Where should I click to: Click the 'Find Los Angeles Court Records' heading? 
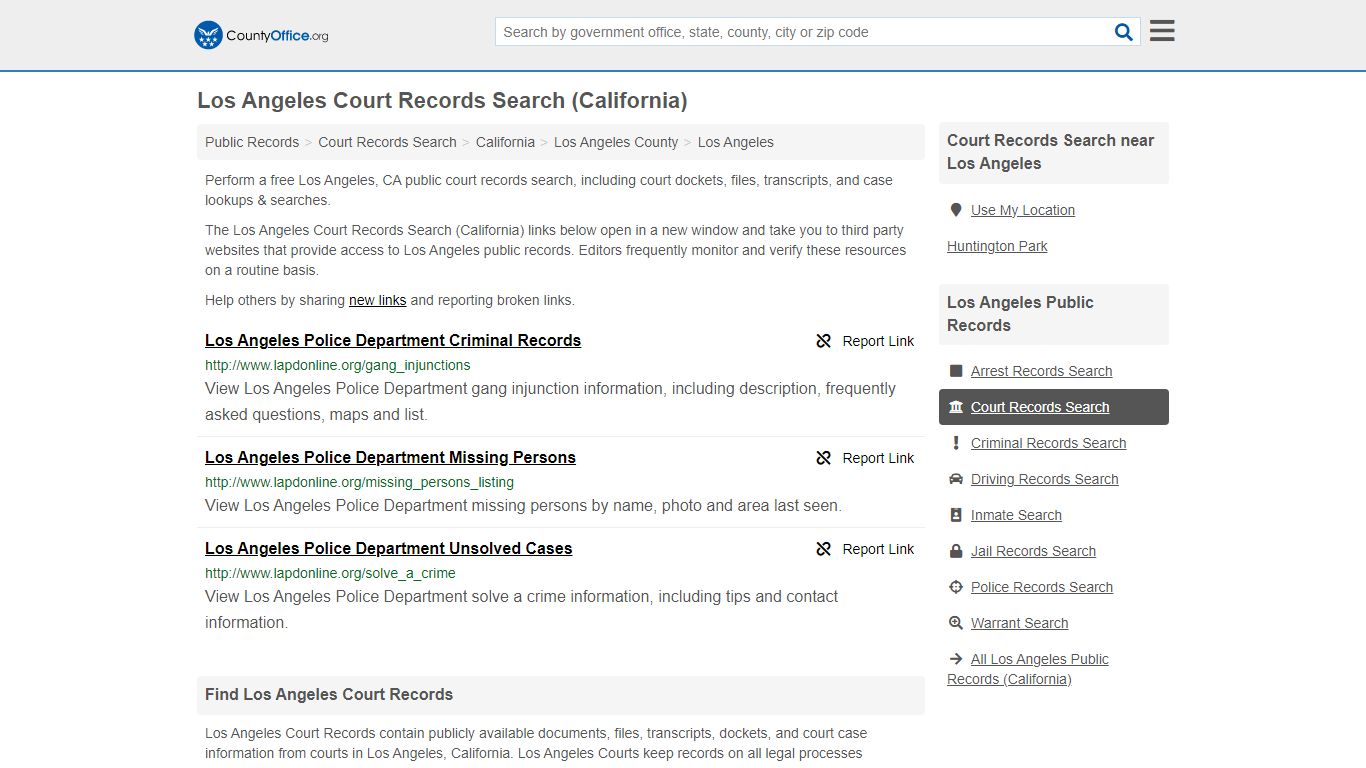pyautogui.click(x=329, y=694)
